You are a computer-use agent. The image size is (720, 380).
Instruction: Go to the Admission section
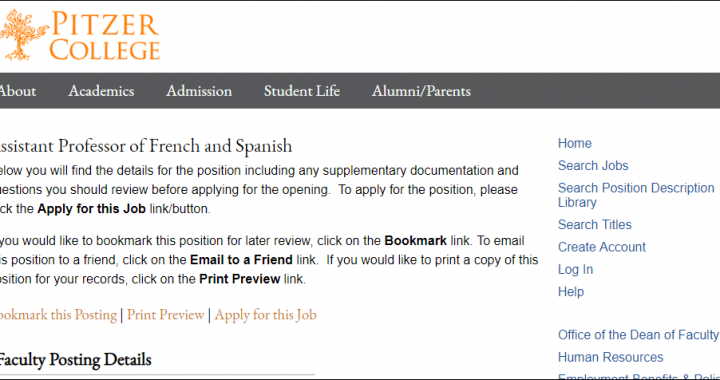[x=199, y=91]
